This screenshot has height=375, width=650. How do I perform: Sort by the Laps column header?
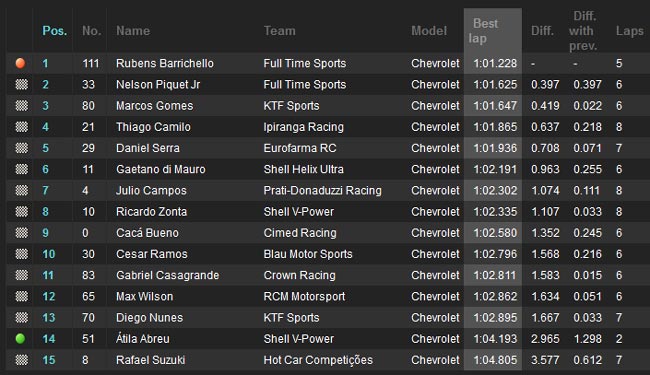click(630, 31)
